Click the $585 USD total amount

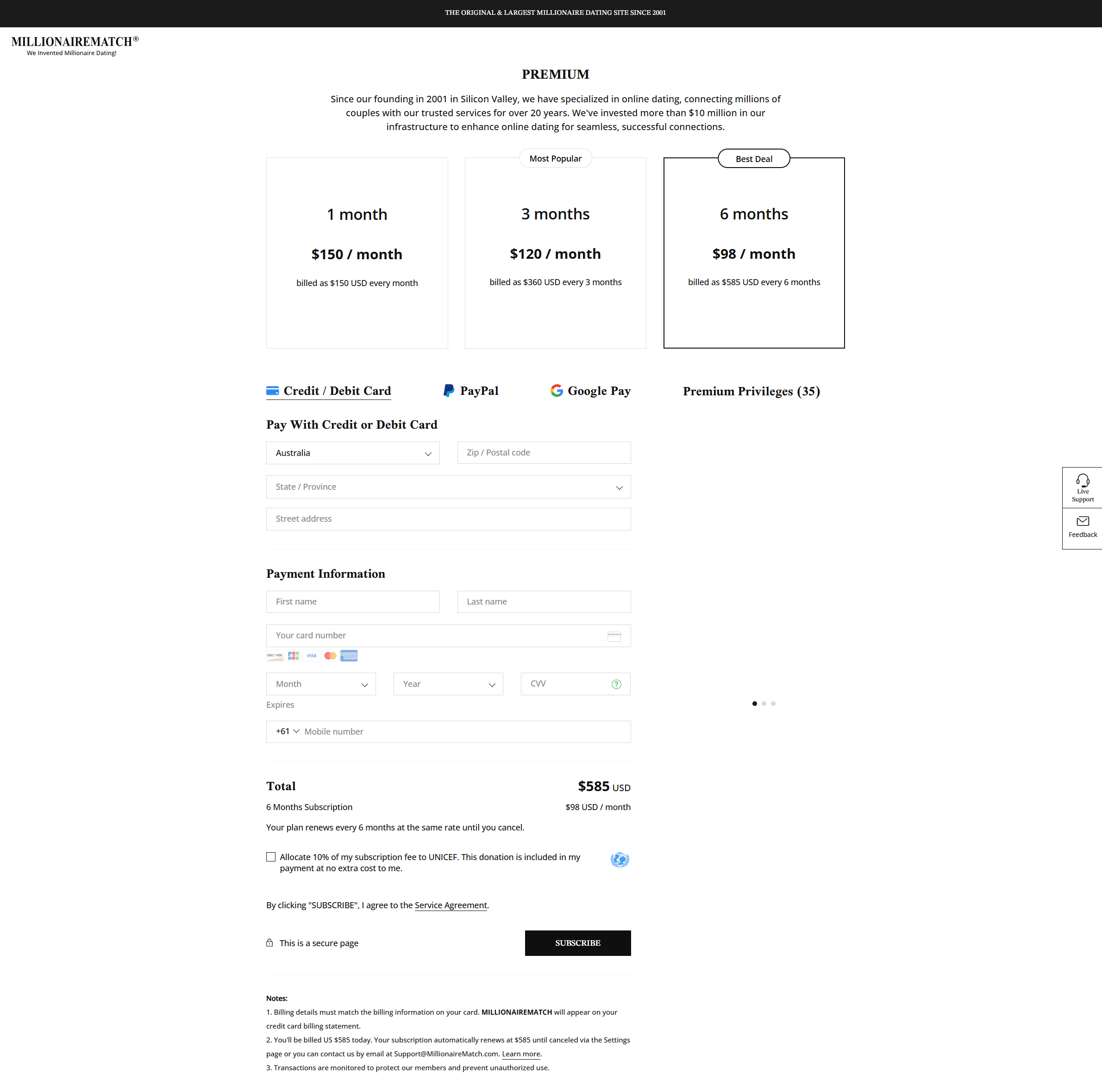[604, 786]
